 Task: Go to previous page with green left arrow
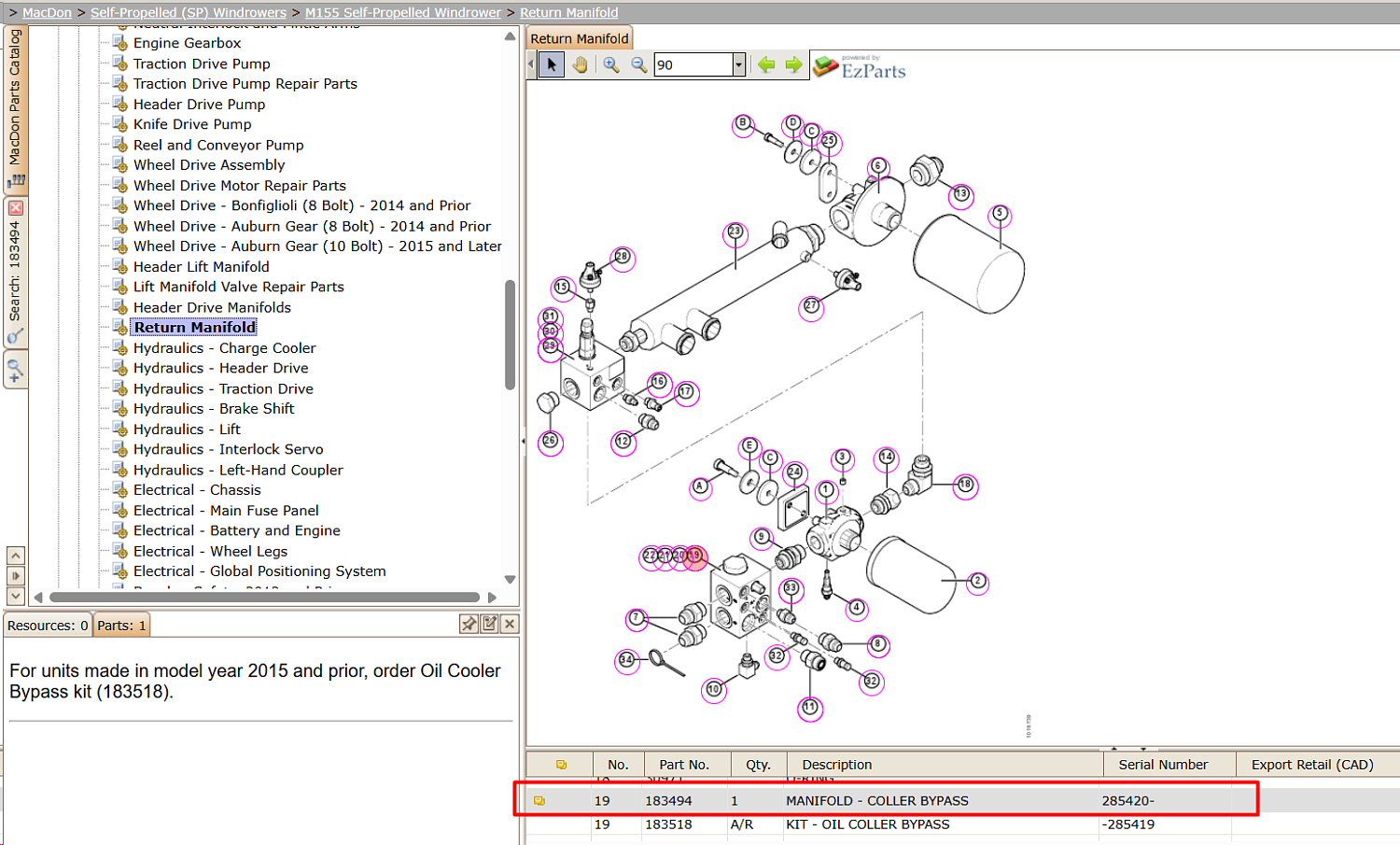766,64
